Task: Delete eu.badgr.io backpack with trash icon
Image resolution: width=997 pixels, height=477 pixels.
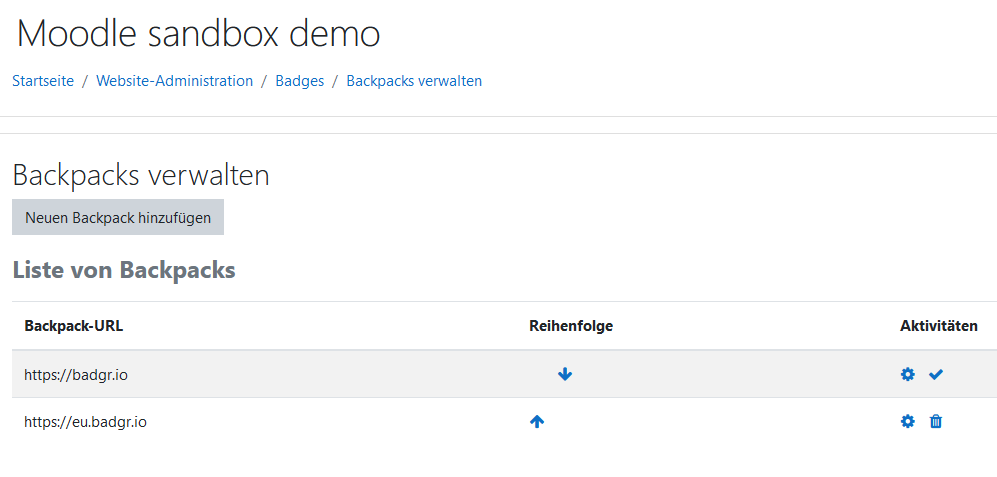Action: click(936, 421)
